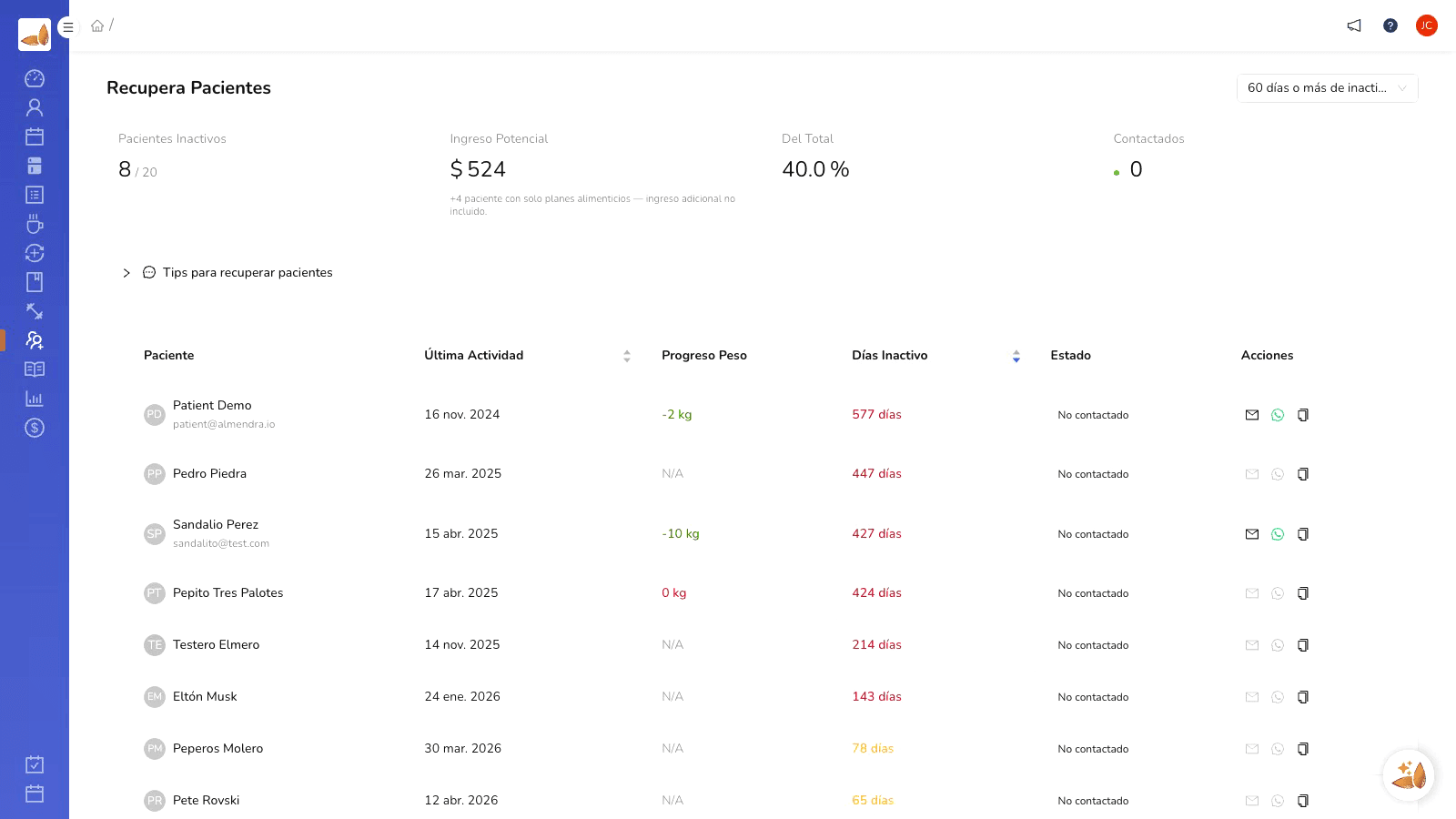Screen dimensions: 1456x819
Task: Click the $ 524 potential income value
Action: tap(478, 169)
